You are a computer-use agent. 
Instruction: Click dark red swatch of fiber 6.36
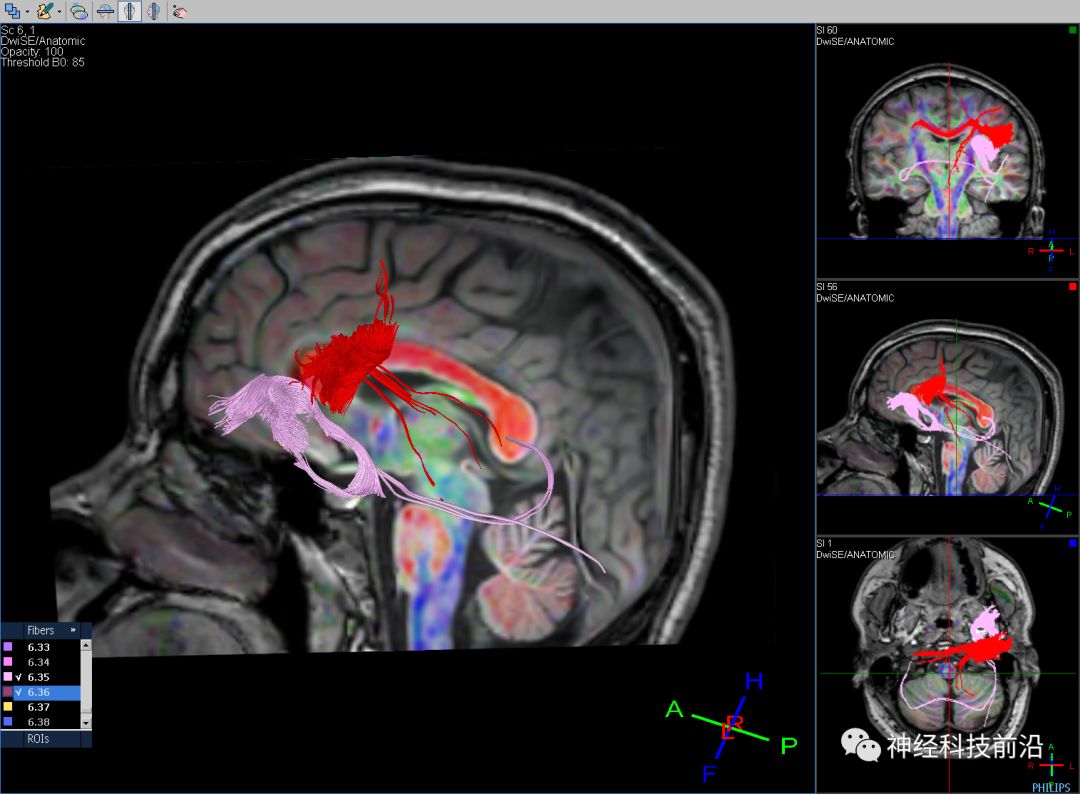(8, 691)
